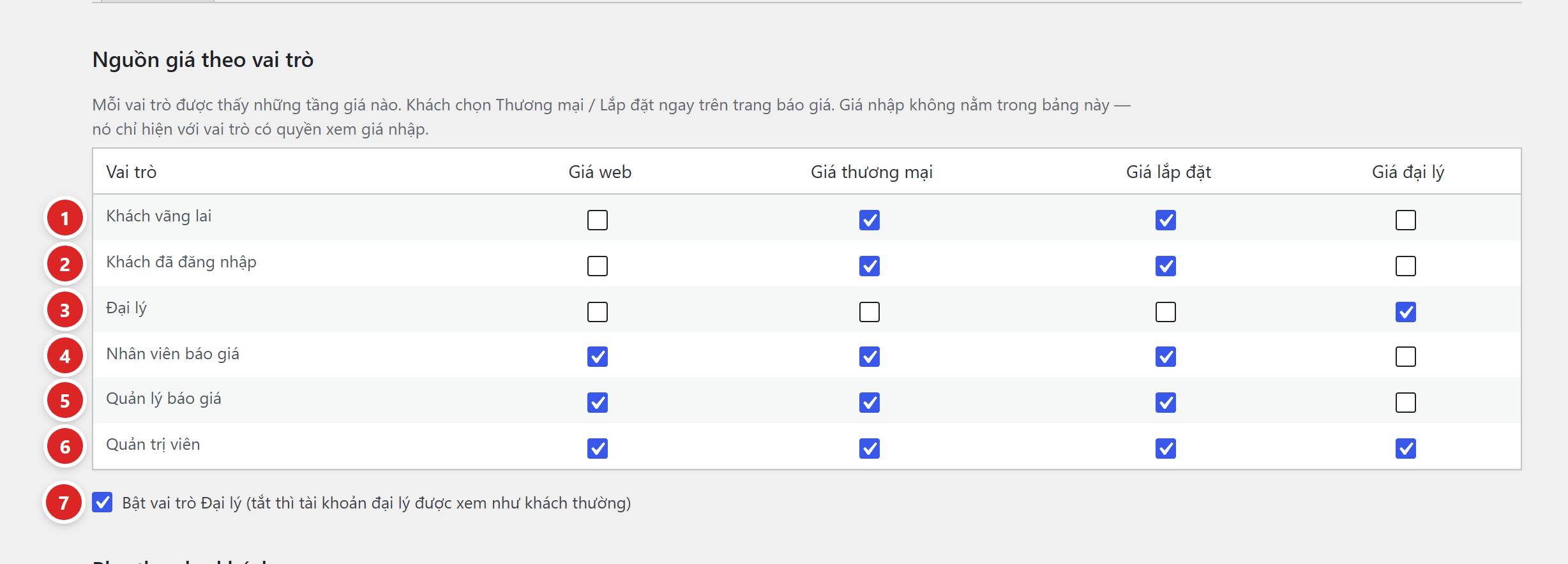Click the Bật vai trò Đại lý label text

pyautogui.click(x=377, y=503)
